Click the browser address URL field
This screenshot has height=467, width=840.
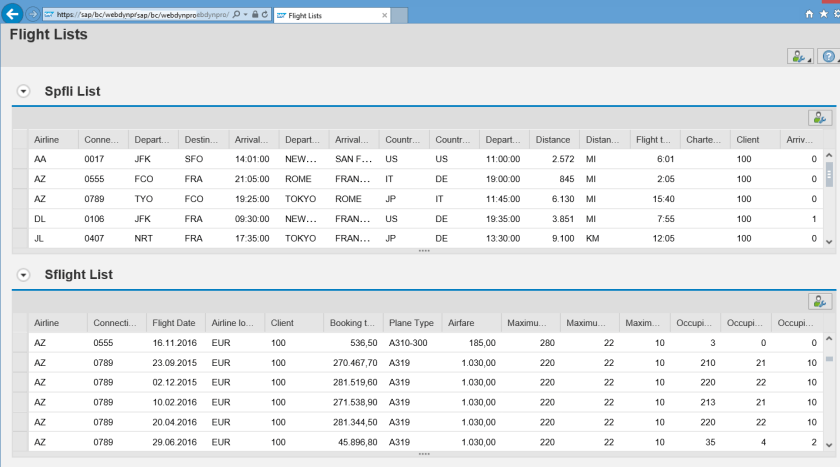[140, 15]
